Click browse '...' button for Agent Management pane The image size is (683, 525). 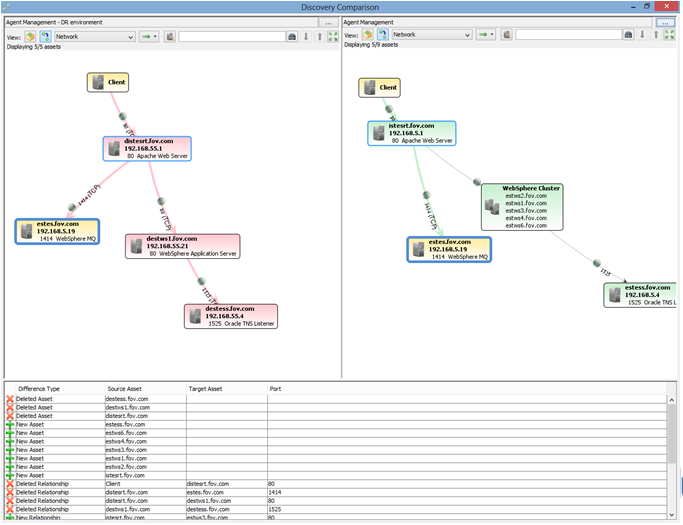click(664, 21)
